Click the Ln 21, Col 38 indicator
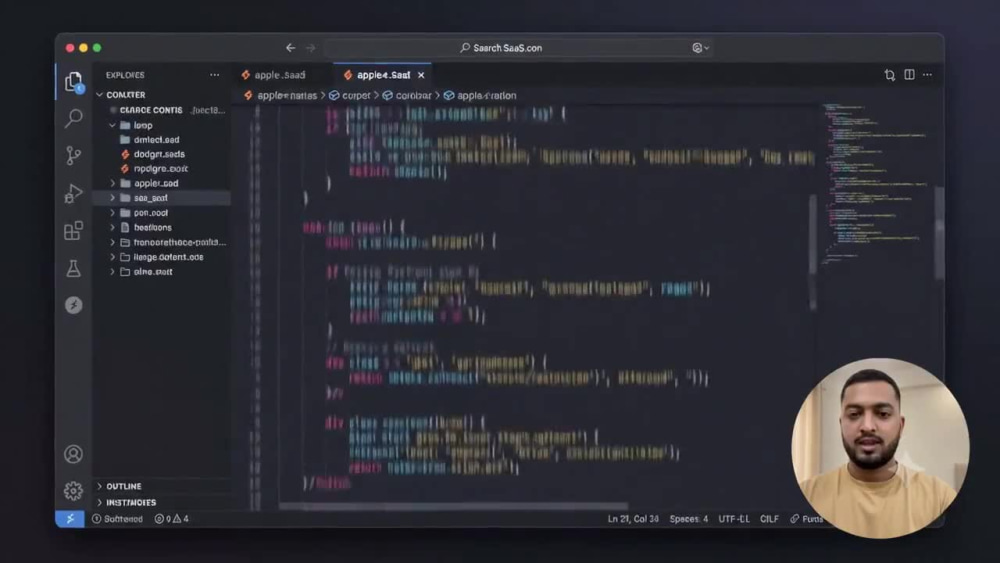 (633, 519)
